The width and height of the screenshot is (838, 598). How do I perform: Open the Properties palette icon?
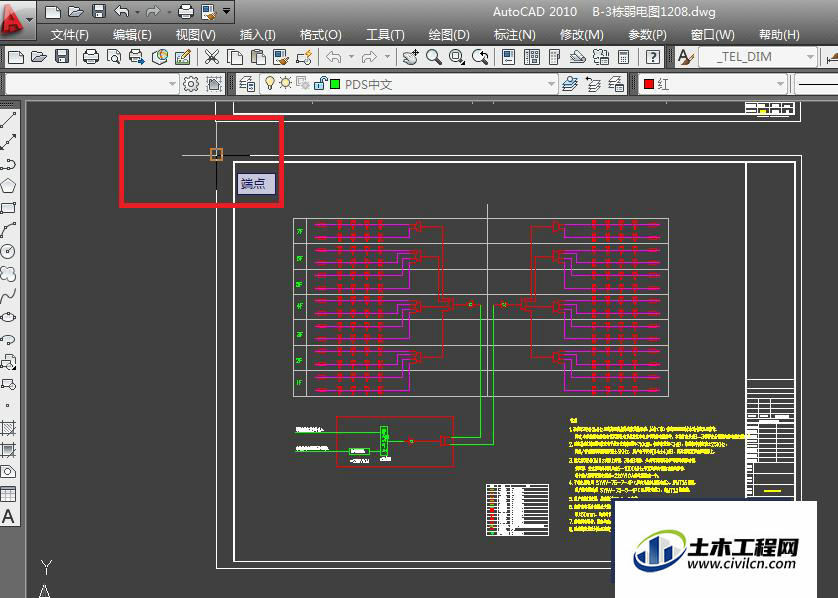coord(508,57)
